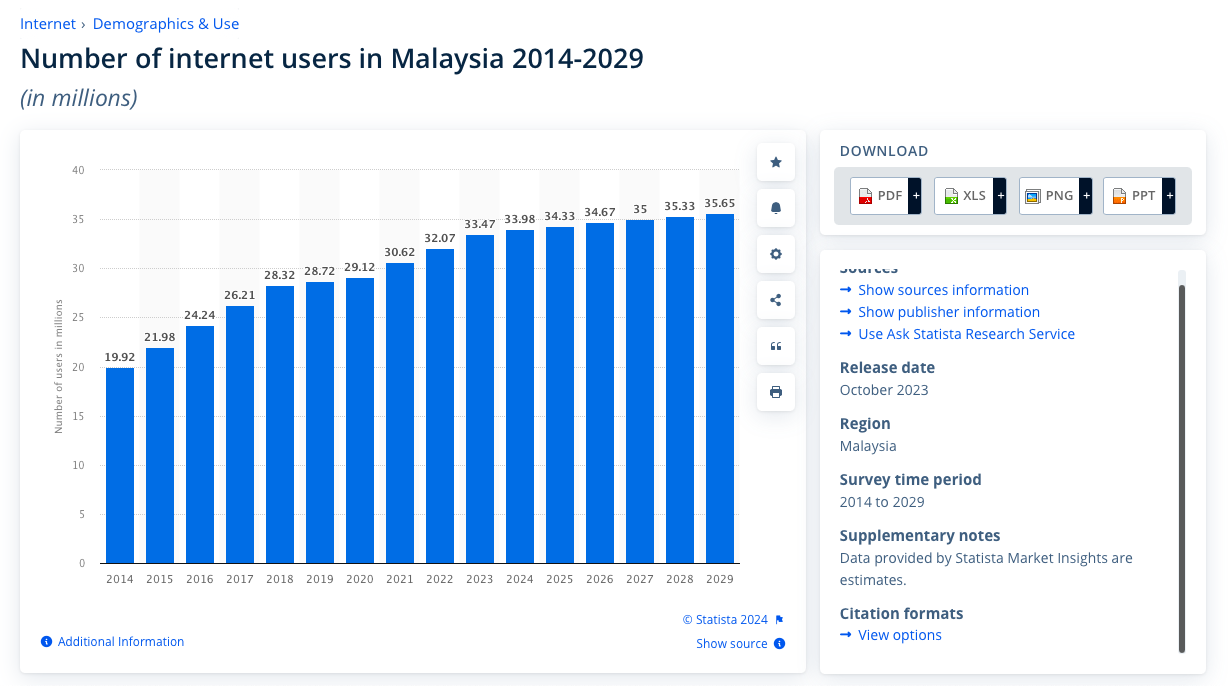The image size is (1228, 686).
Task: Open Show sources information
Action: pos(942,289)
